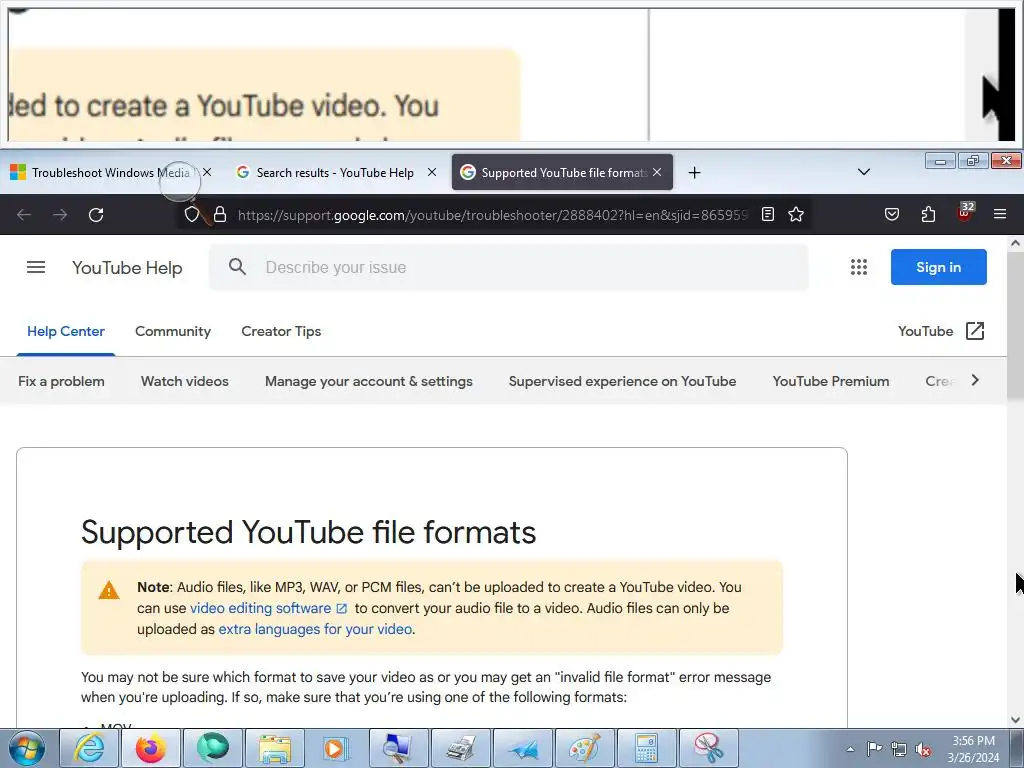
Task: Select Supported YouTube file formats tab
Action: (x=562, y=172)
